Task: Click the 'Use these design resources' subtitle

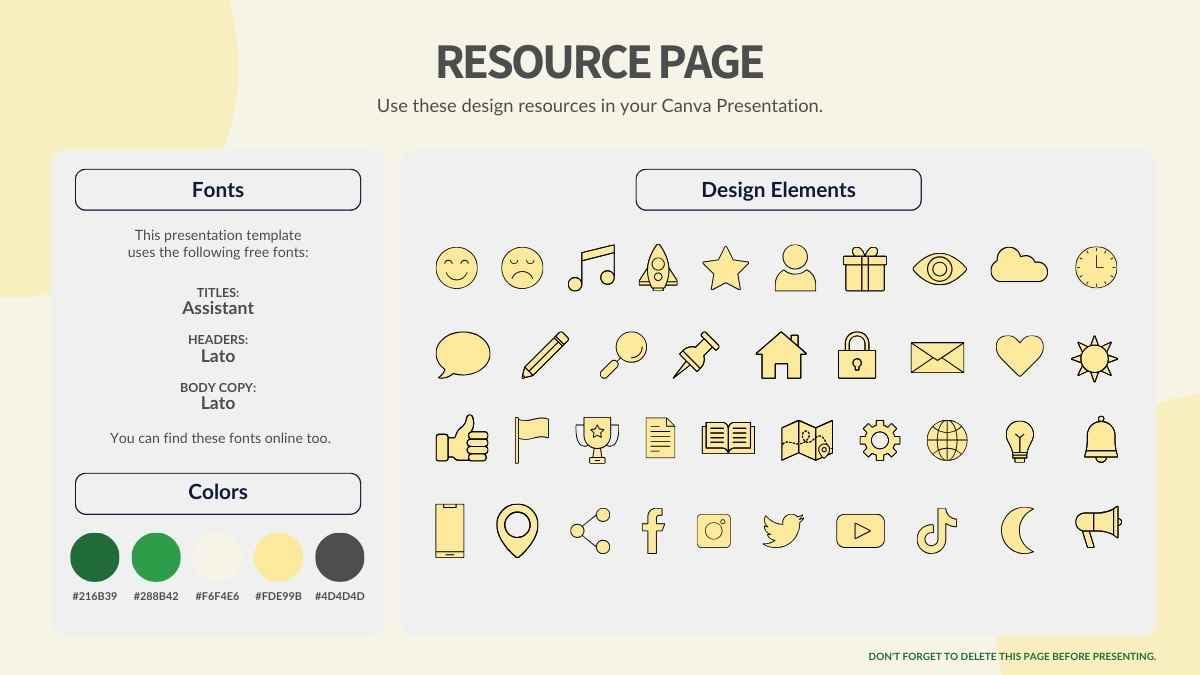Action: [x=600, y=105]
